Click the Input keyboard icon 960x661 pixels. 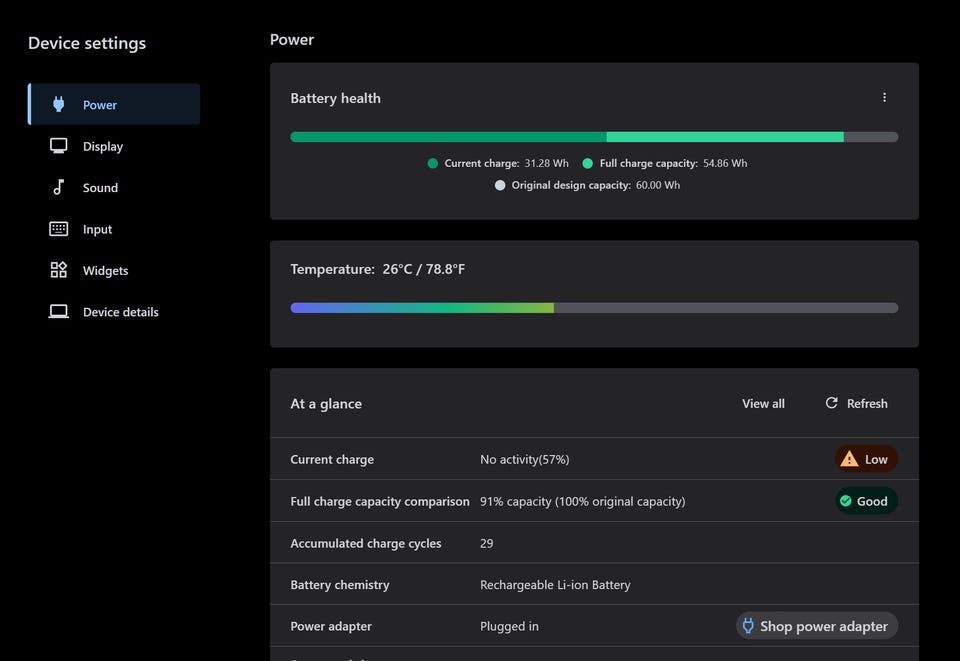[x=59, y=229]
